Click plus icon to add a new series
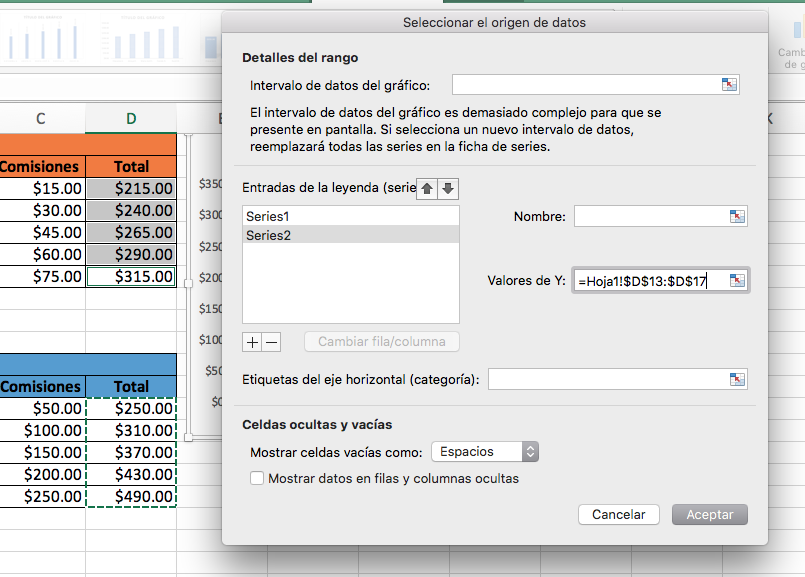The width and height of the screenshot is (805, 577). point(254,341)
